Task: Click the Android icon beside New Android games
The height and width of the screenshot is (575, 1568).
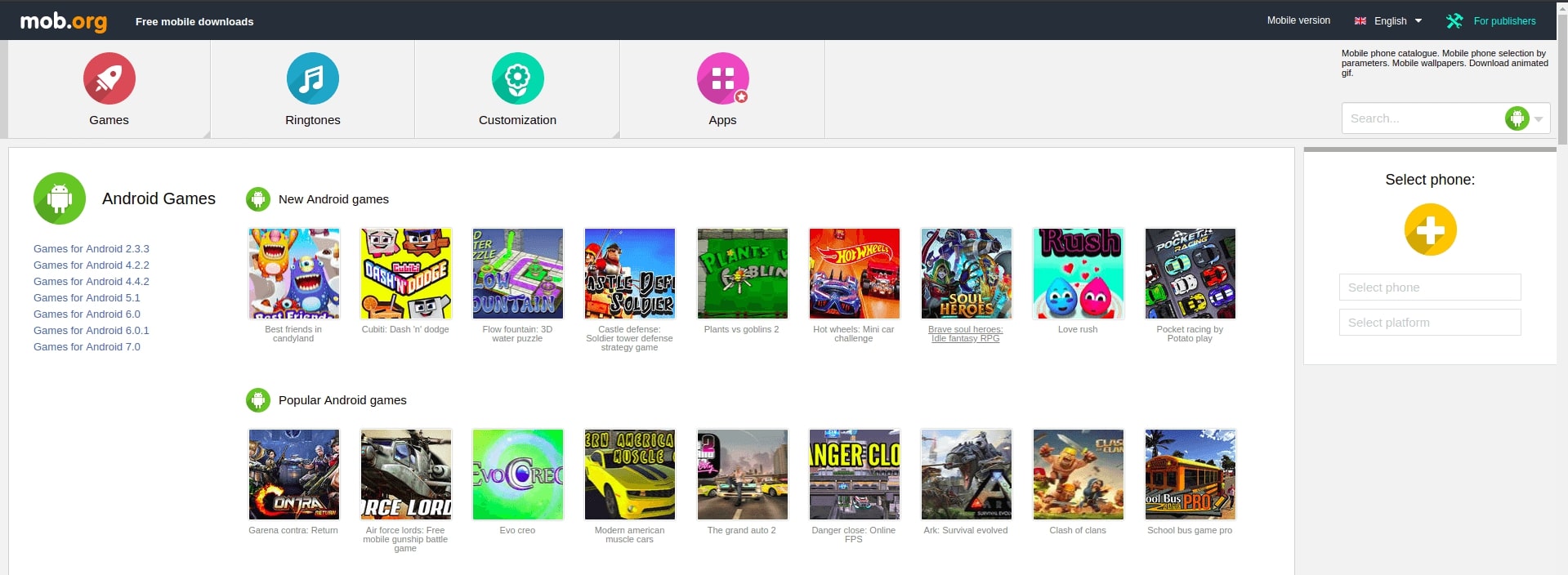Action: coord(258,199)
